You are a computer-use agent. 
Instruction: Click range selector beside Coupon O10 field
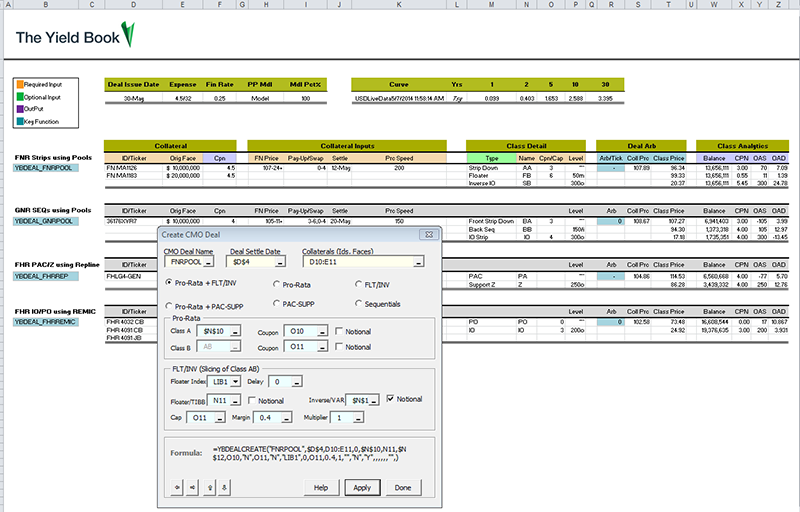[322, 331]
